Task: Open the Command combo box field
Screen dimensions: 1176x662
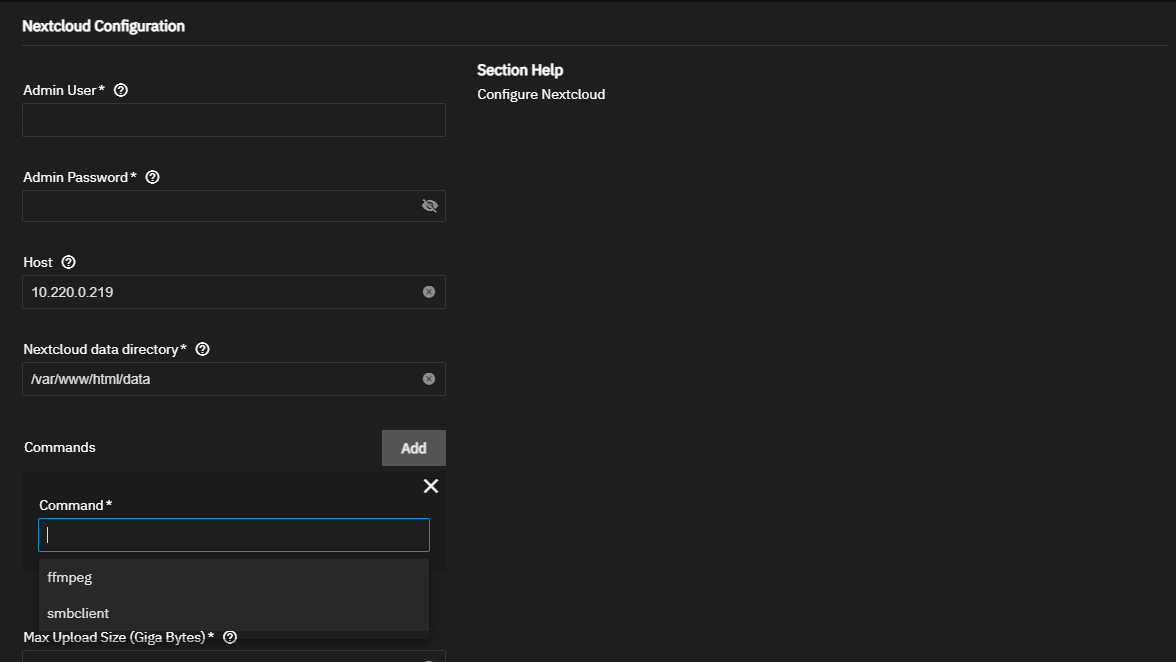Action: 234,535
